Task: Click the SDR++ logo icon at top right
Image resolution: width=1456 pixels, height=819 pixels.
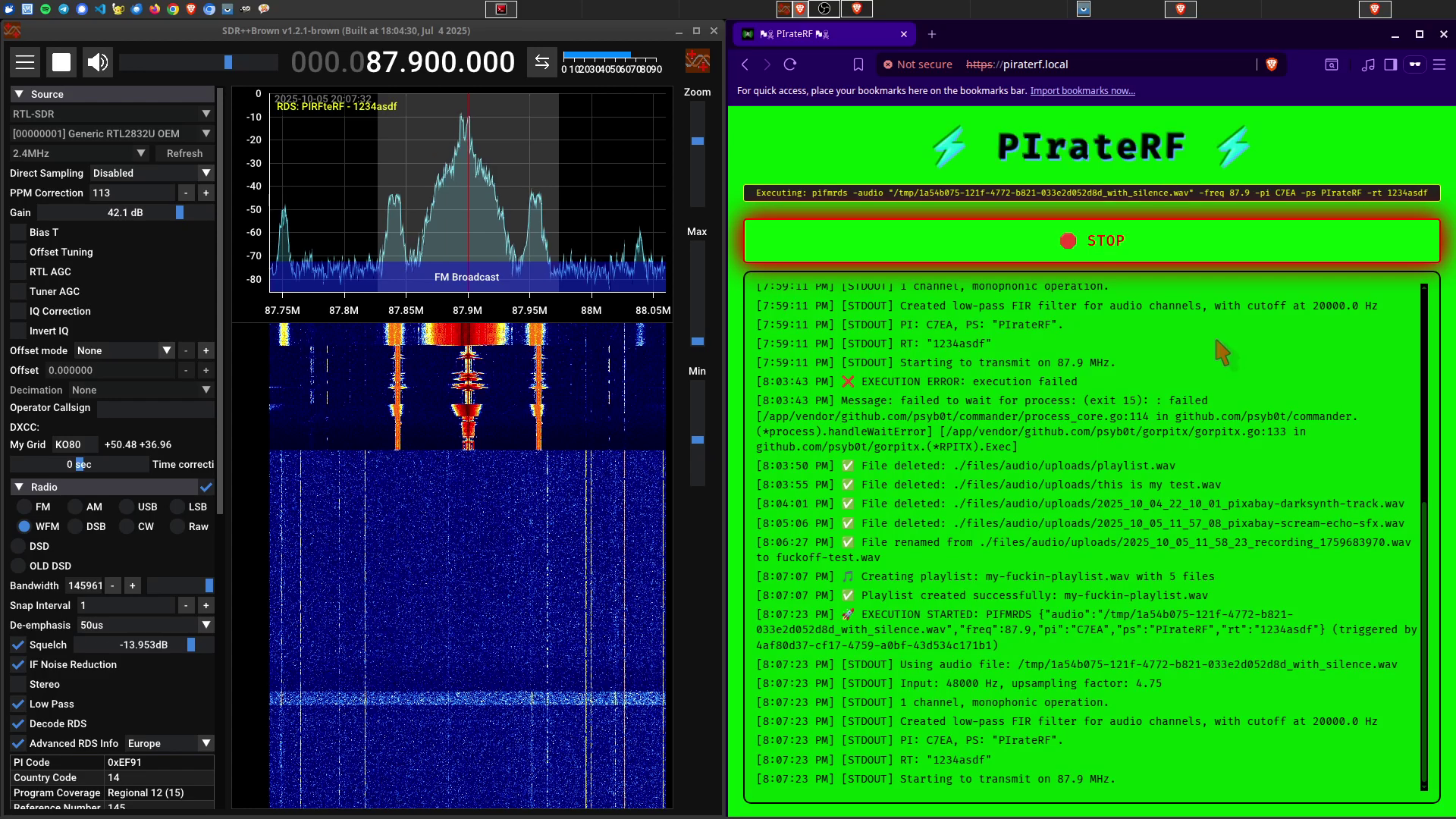Action: tap(697, 61)
